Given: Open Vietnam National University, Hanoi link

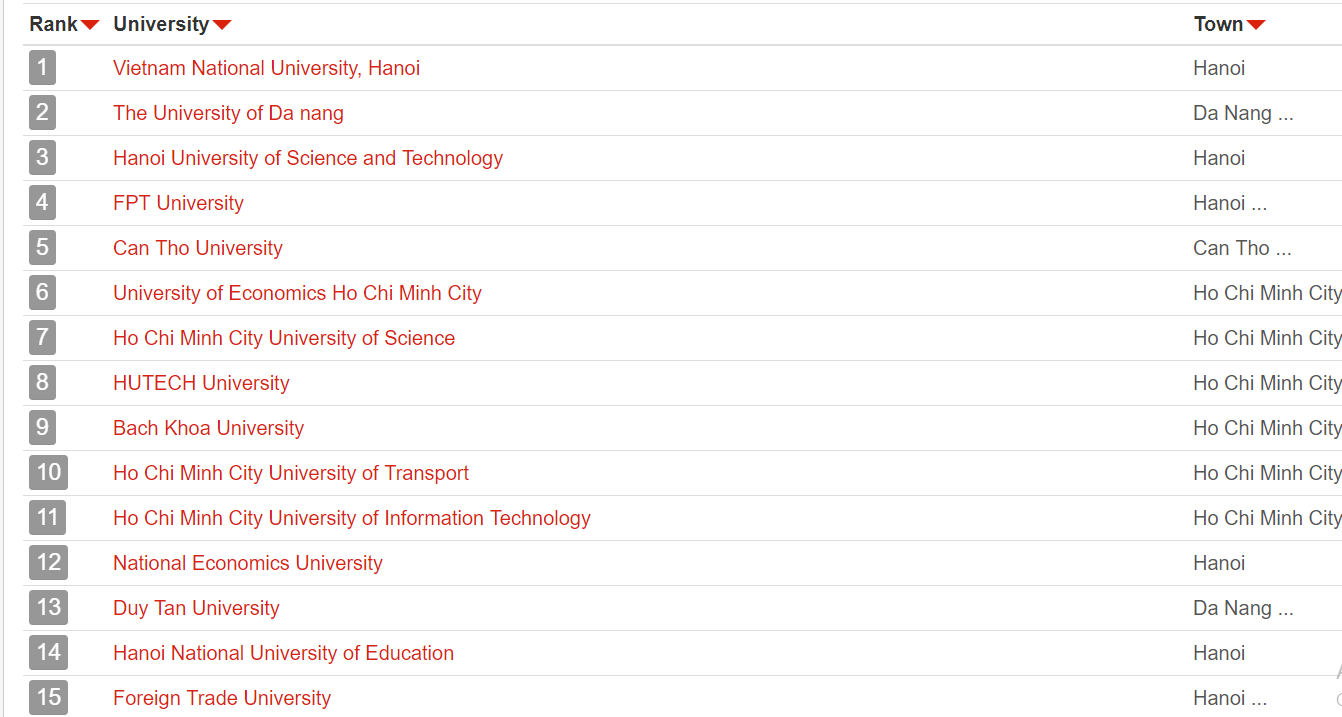Looking at the screenshot, I should (x=266, y=68).
